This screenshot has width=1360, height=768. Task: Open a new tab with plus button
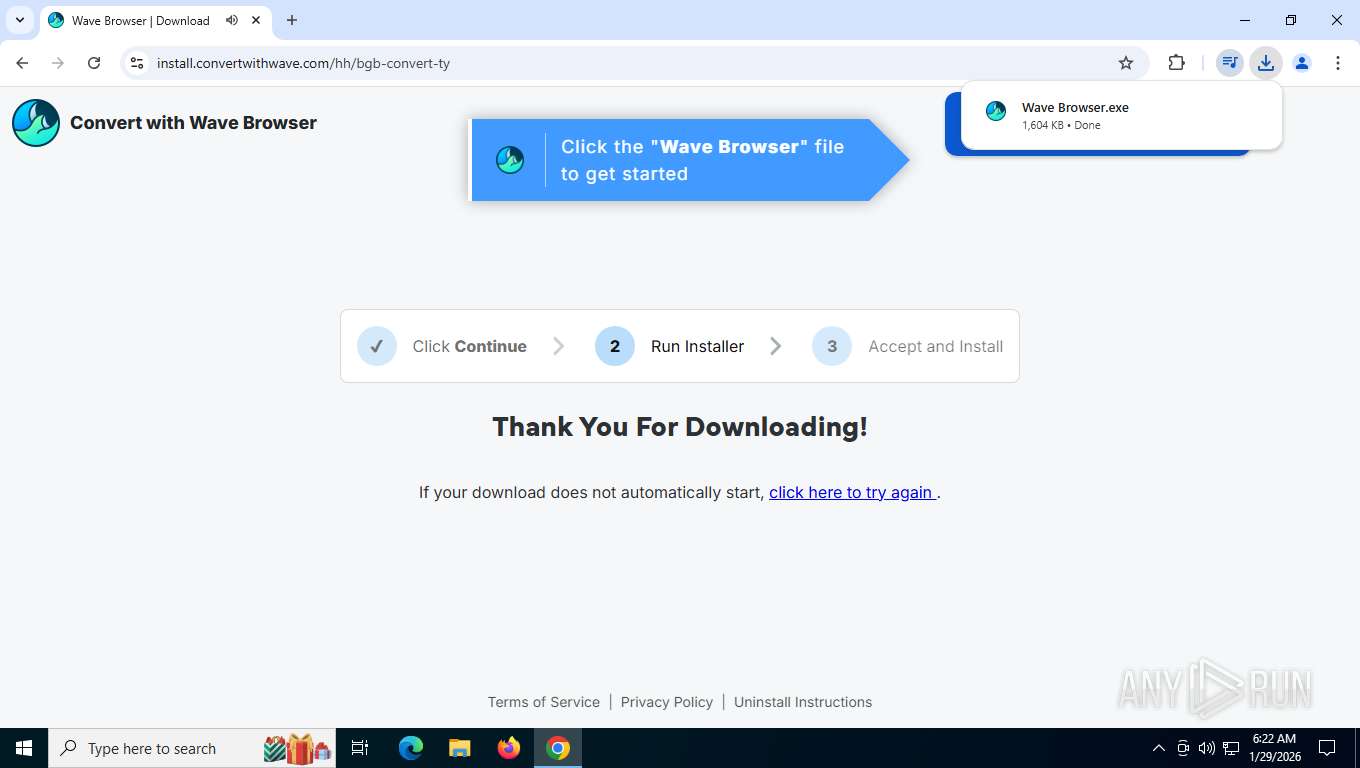tap(292, 20)
